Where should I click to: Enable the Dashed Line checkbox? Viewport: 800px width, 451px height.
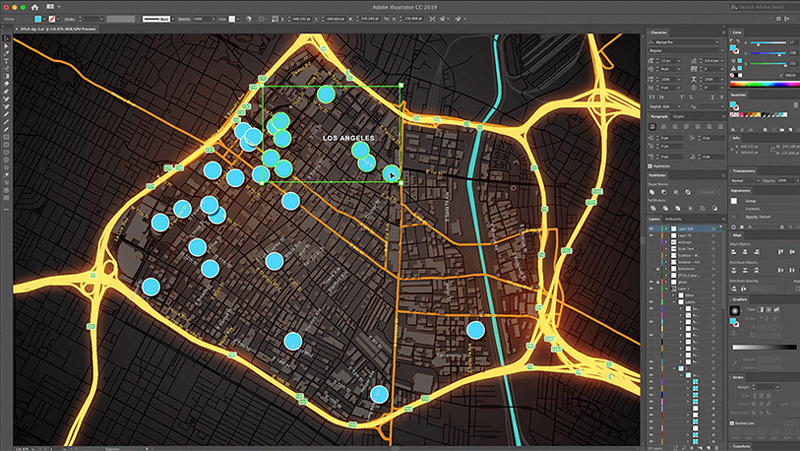pyautogui.click(x=733, y=423)
